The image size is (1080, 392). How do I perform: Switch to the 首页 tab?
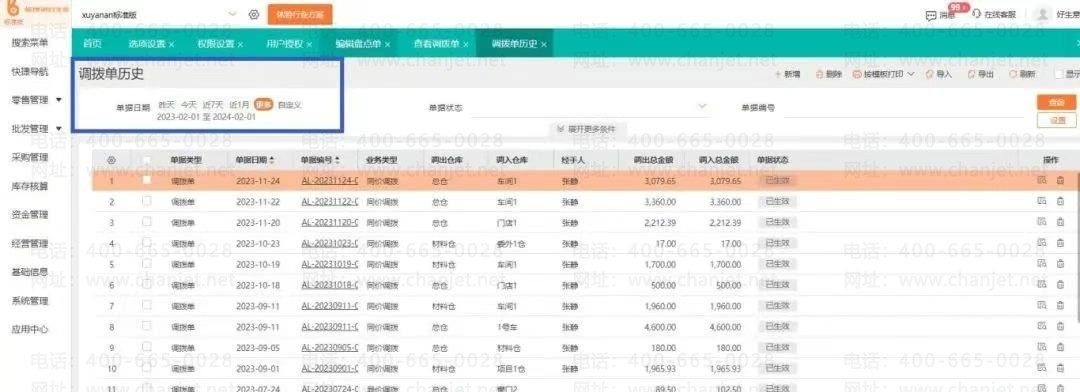[92, 43]
